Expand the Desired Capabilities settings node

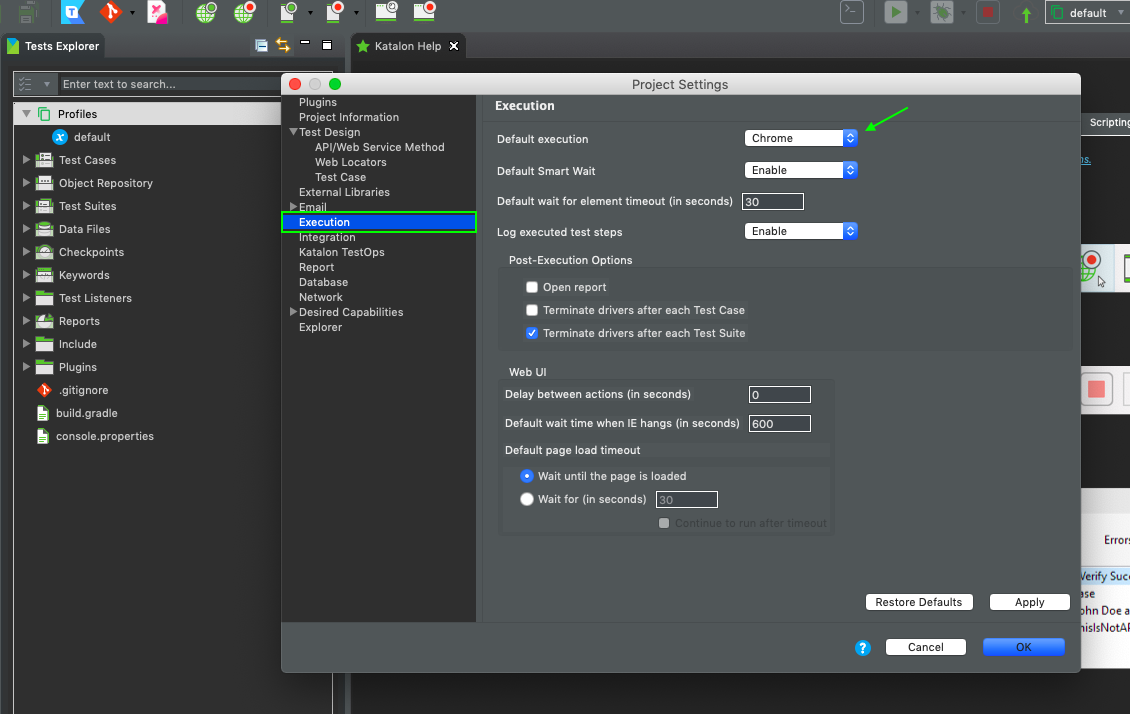tap(293, 312)
